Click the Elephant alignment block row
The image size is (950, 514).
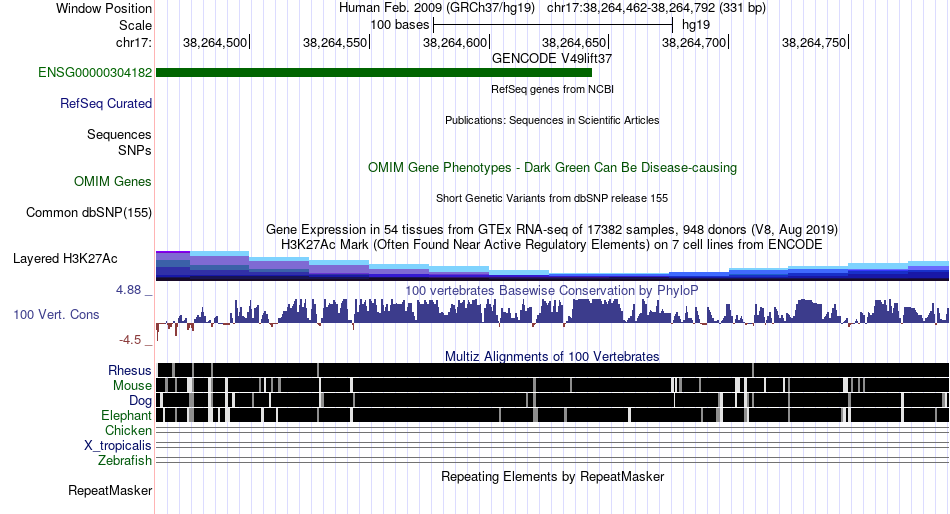[553, 415]
